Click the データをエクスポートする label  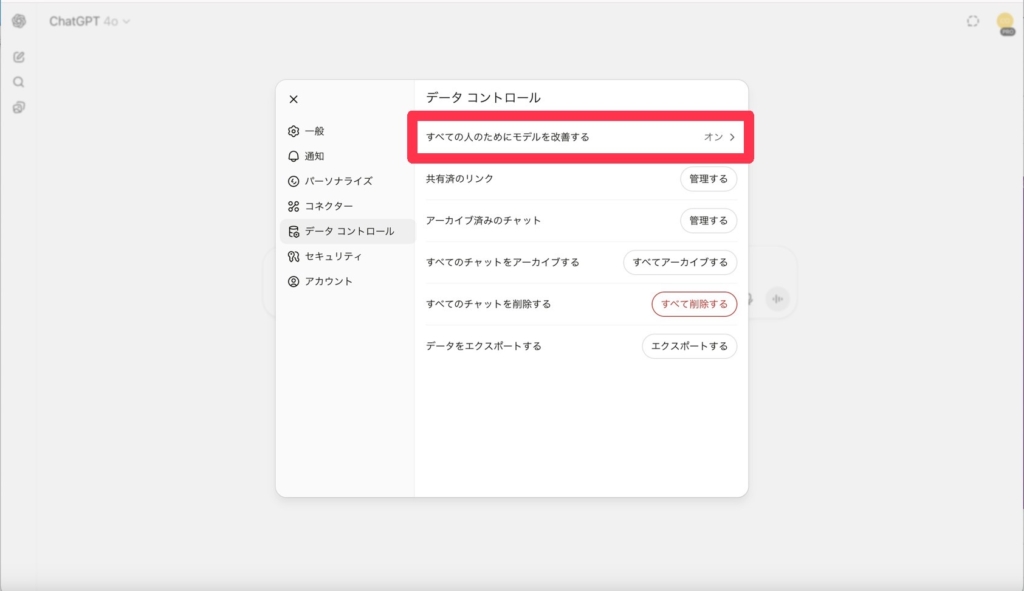pos(484,346)
